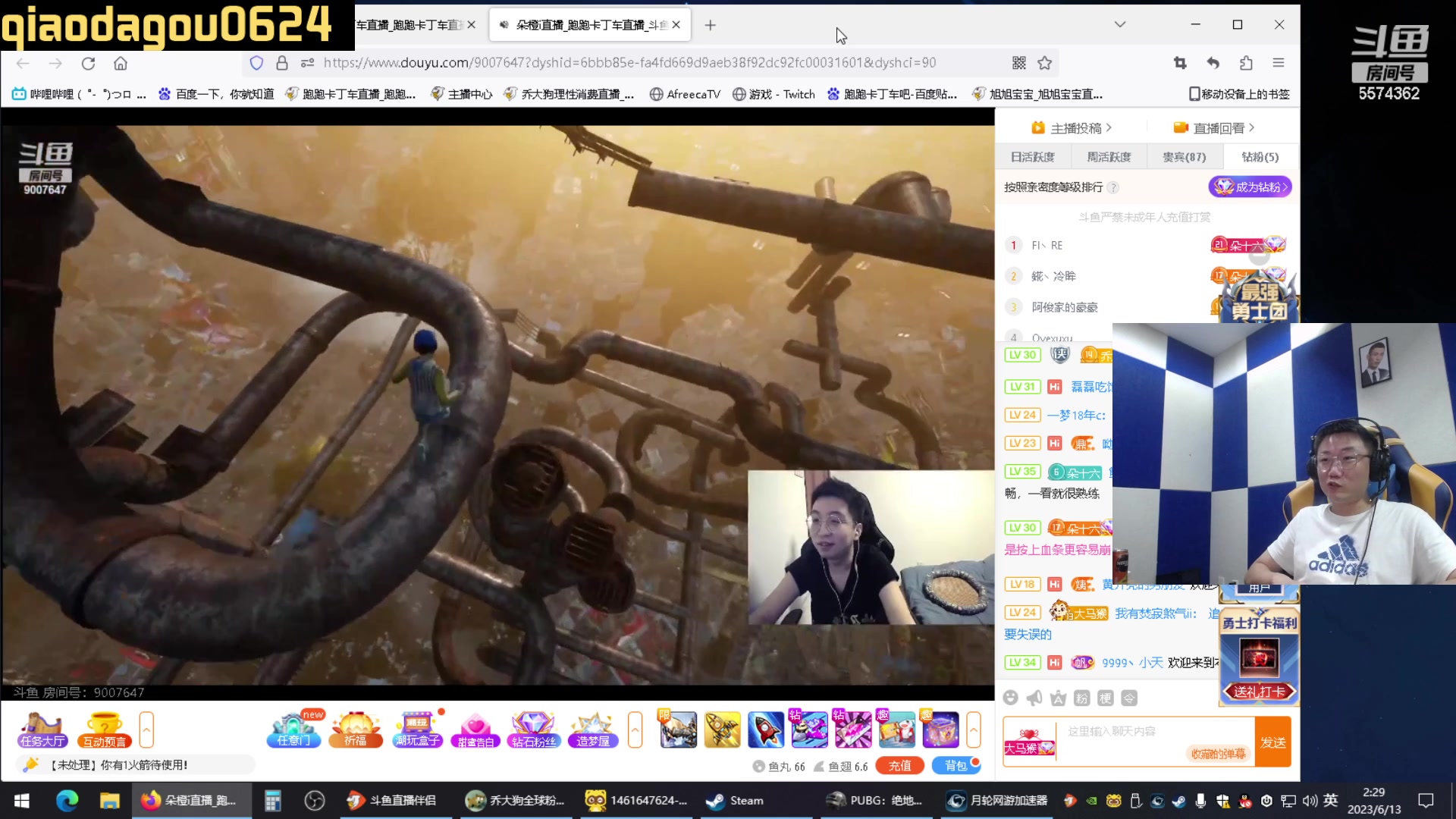Open 主播投稿 link with chevron
Screen dimensions: 1456x819
(1072, 127)
